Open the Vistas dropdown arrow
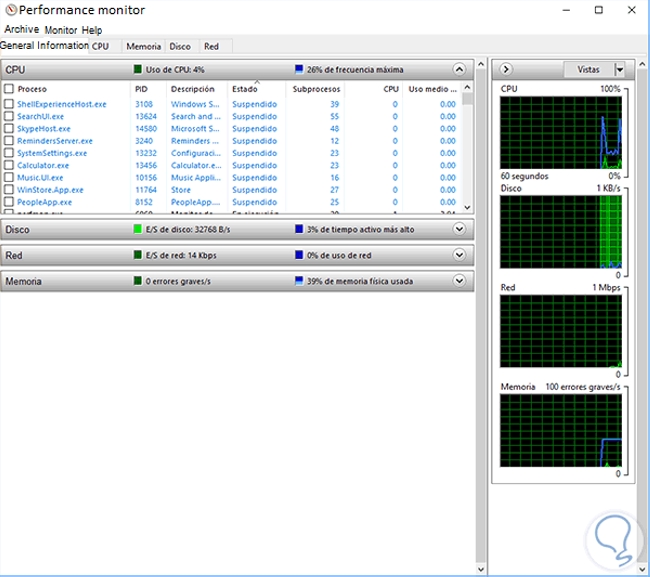The image size is (650, 577). point(619,69)
